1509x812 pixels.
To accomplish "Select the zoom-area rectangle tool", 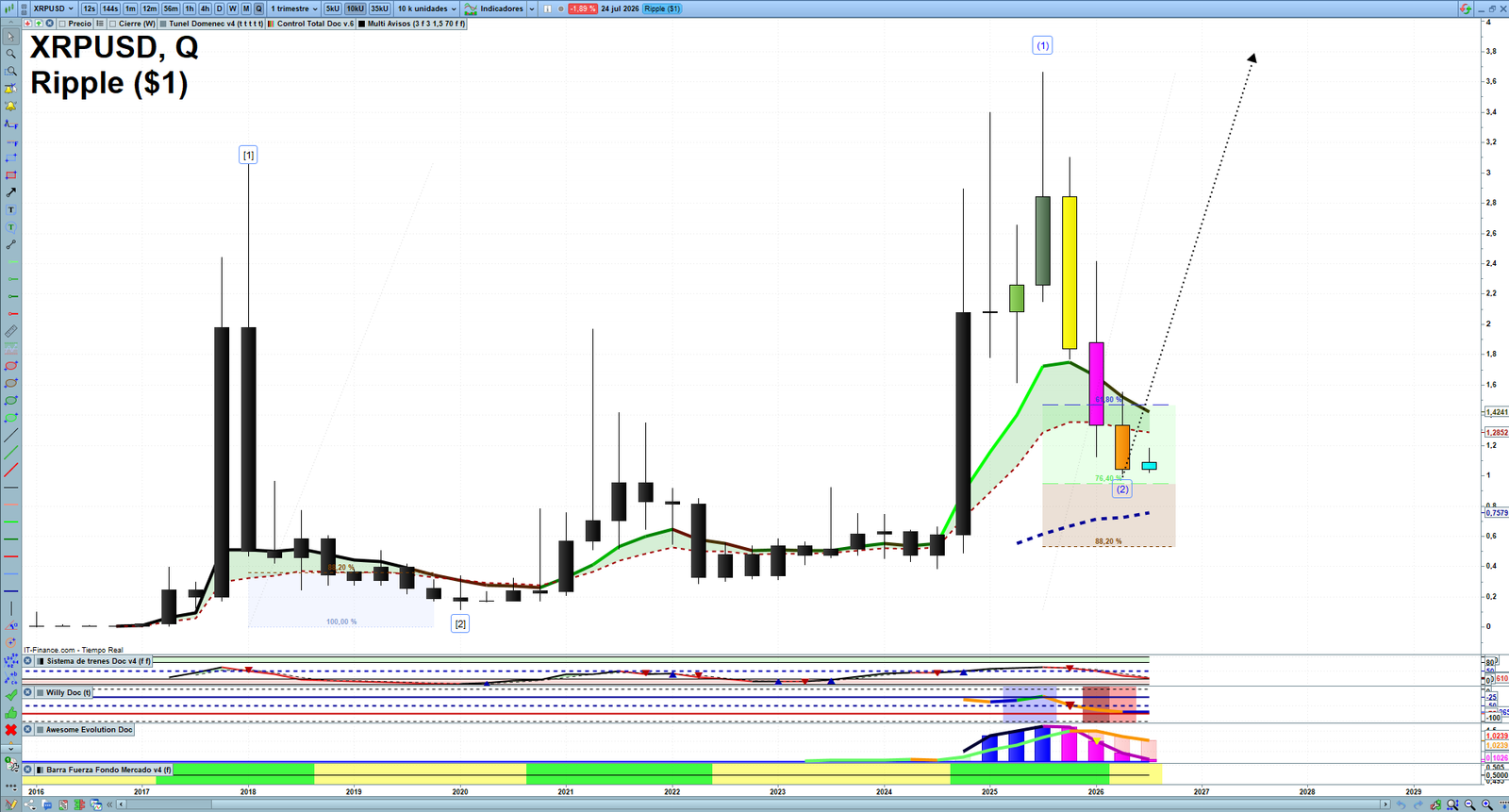I will [x=11, y=71].
